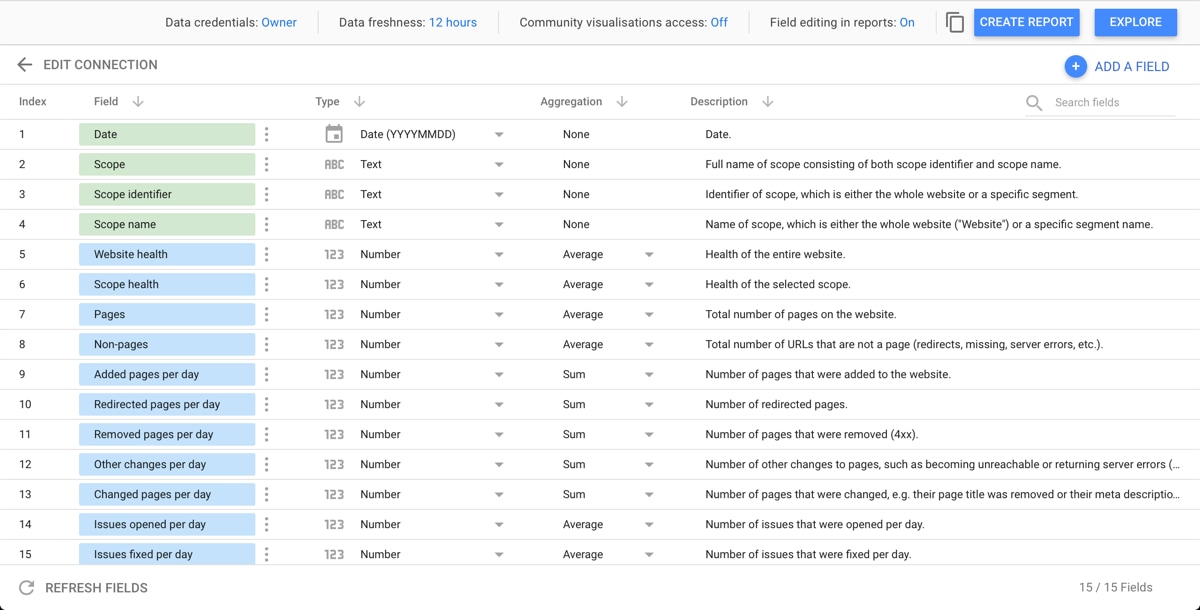This screenshot has width=1200, height=610.
Task: Click in the Search fields input
Action: pos(1114,103)
